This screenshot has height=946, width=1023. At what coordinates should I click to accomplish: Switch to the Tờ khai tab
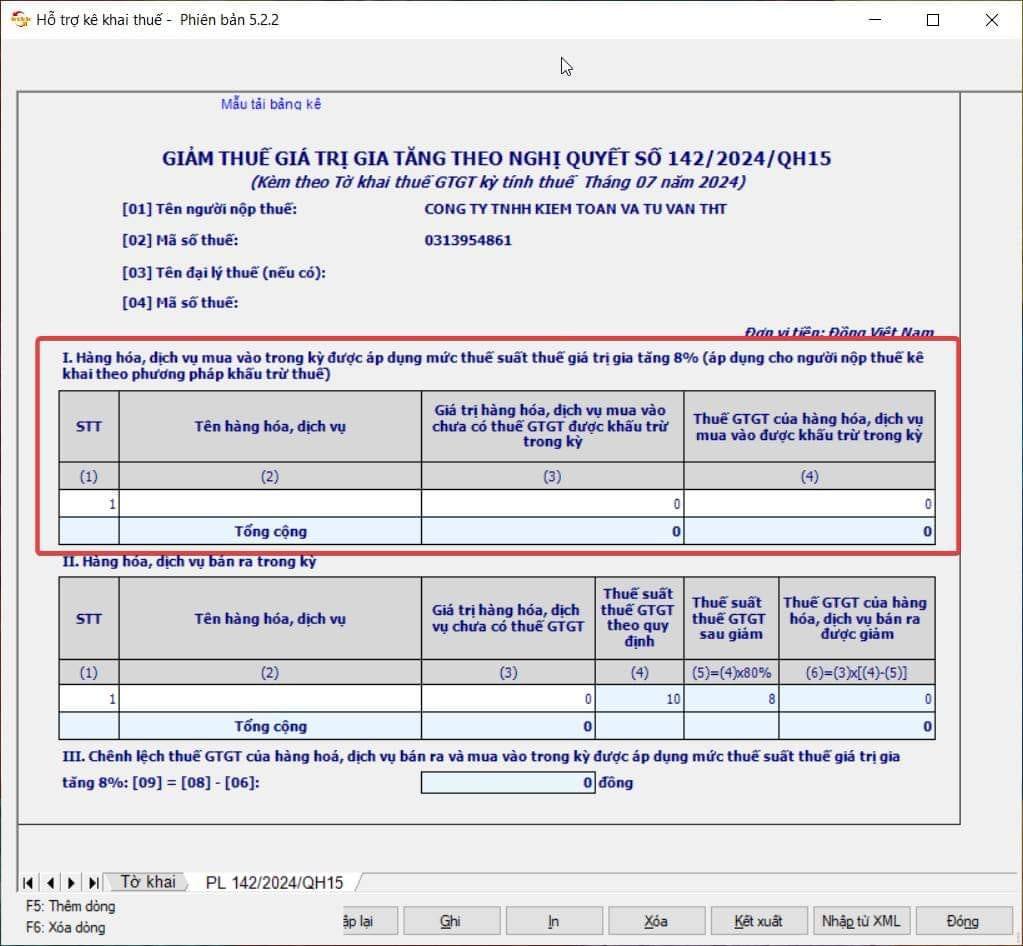(x=147, y=882)
